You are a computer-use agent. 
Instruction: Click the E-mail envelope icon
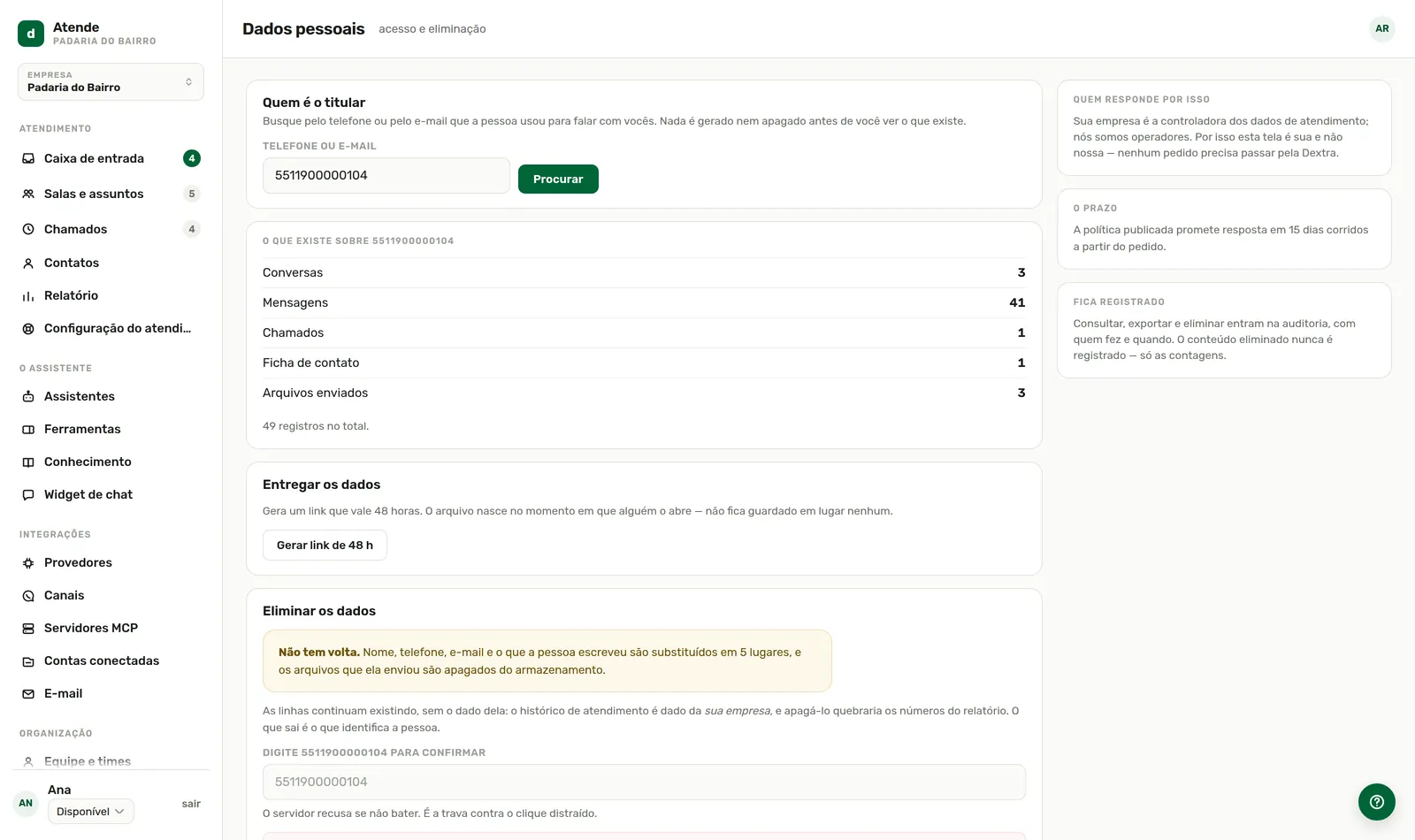[x=28, y=694]
